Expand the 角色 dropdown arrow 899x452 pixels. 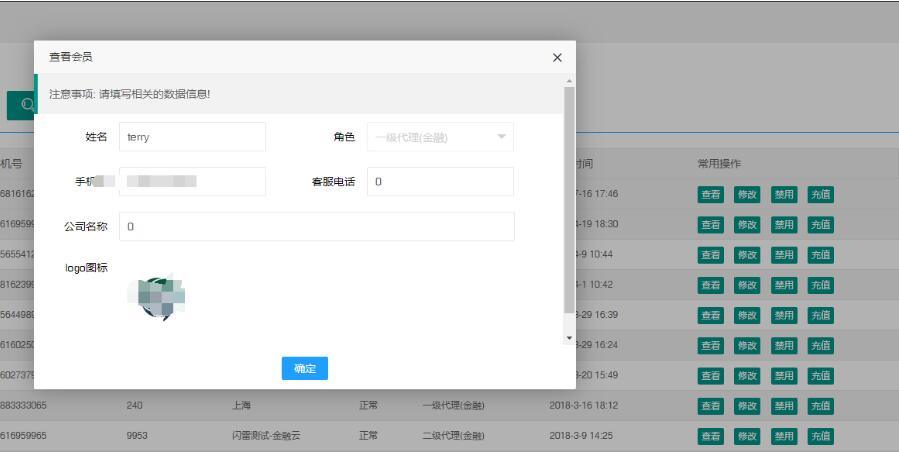502,136
